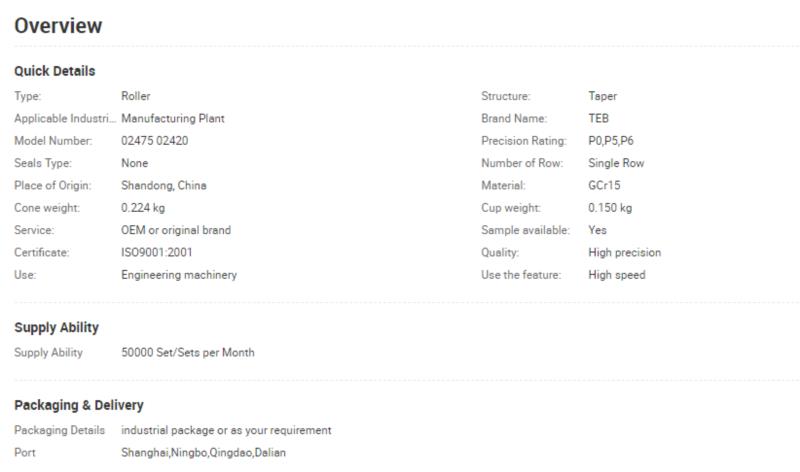Select the GCr15 material value
This screenshot has height=472, width=800.
point(604,185)
